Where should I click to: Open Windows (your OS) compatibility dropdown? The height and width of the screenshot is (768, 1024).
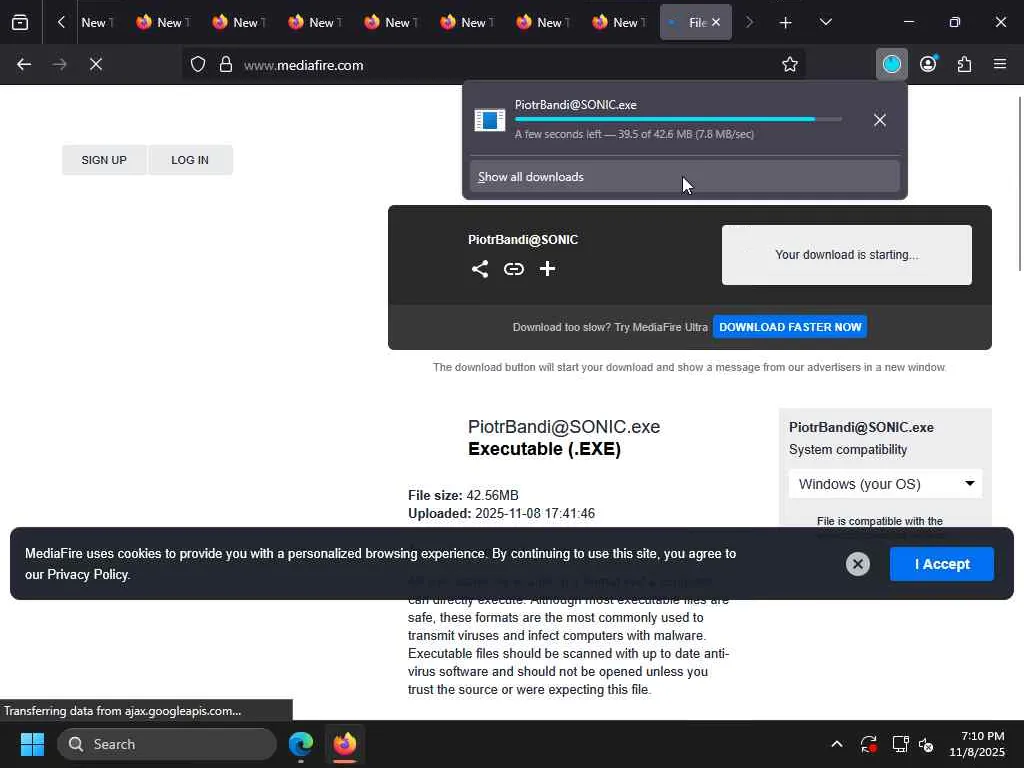click(885, 484)
